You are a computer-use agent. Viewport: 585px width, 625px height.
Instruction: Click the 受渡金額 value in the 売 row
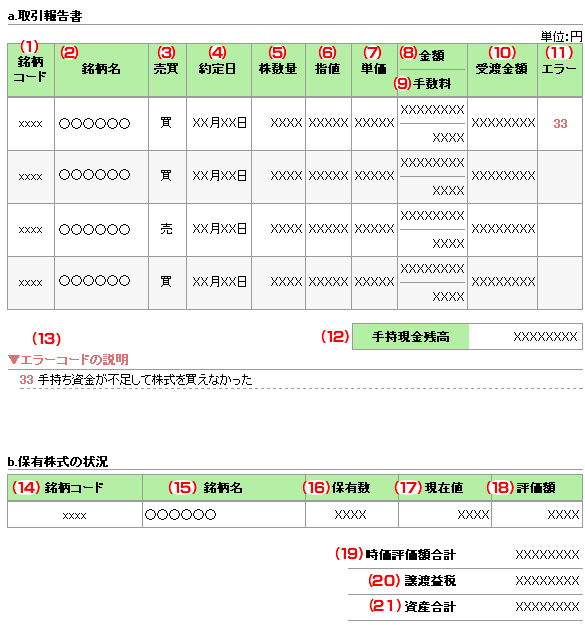tap(503, 229)
